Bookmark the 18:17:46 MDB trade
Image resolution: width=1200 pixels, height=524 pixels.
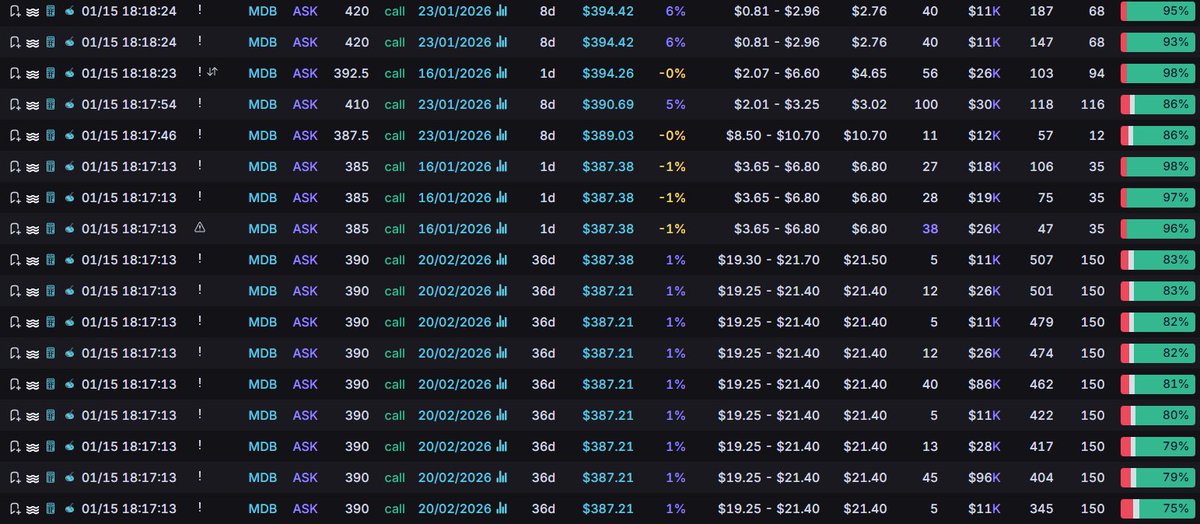coord(15,136)
